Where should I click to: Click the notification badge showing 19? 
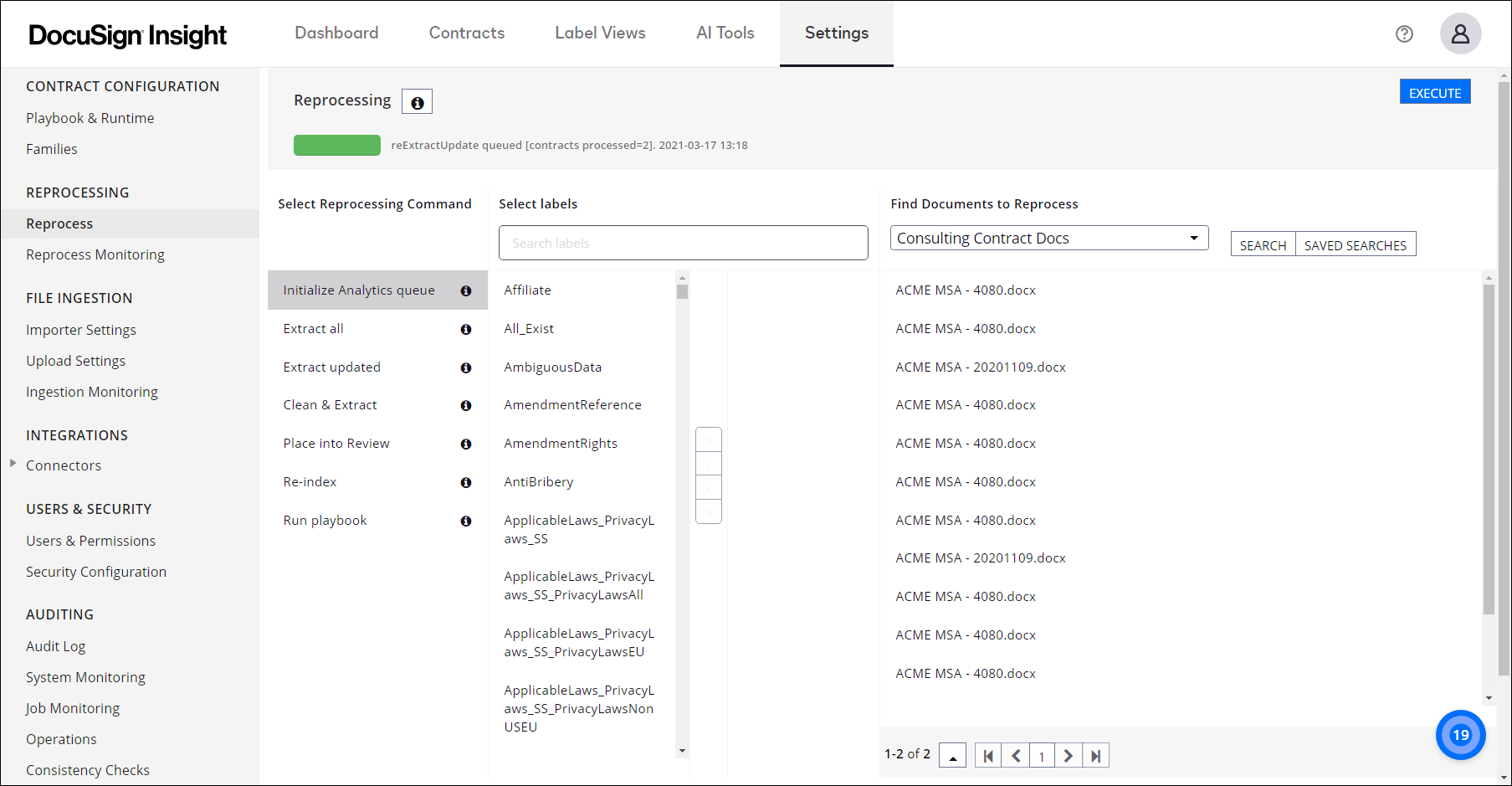[1461, 735]
